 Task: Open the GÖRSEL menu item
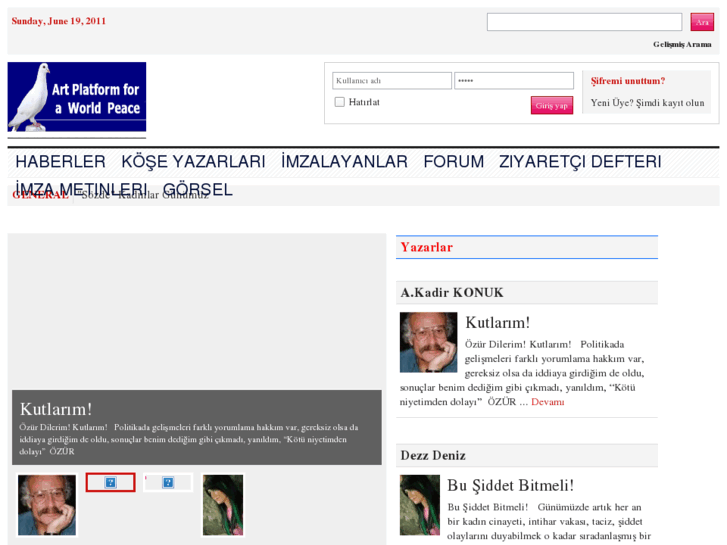tap(198, 189)
